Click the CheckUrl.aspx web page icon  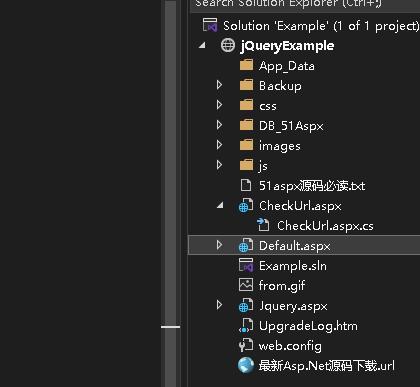point(246,205)
